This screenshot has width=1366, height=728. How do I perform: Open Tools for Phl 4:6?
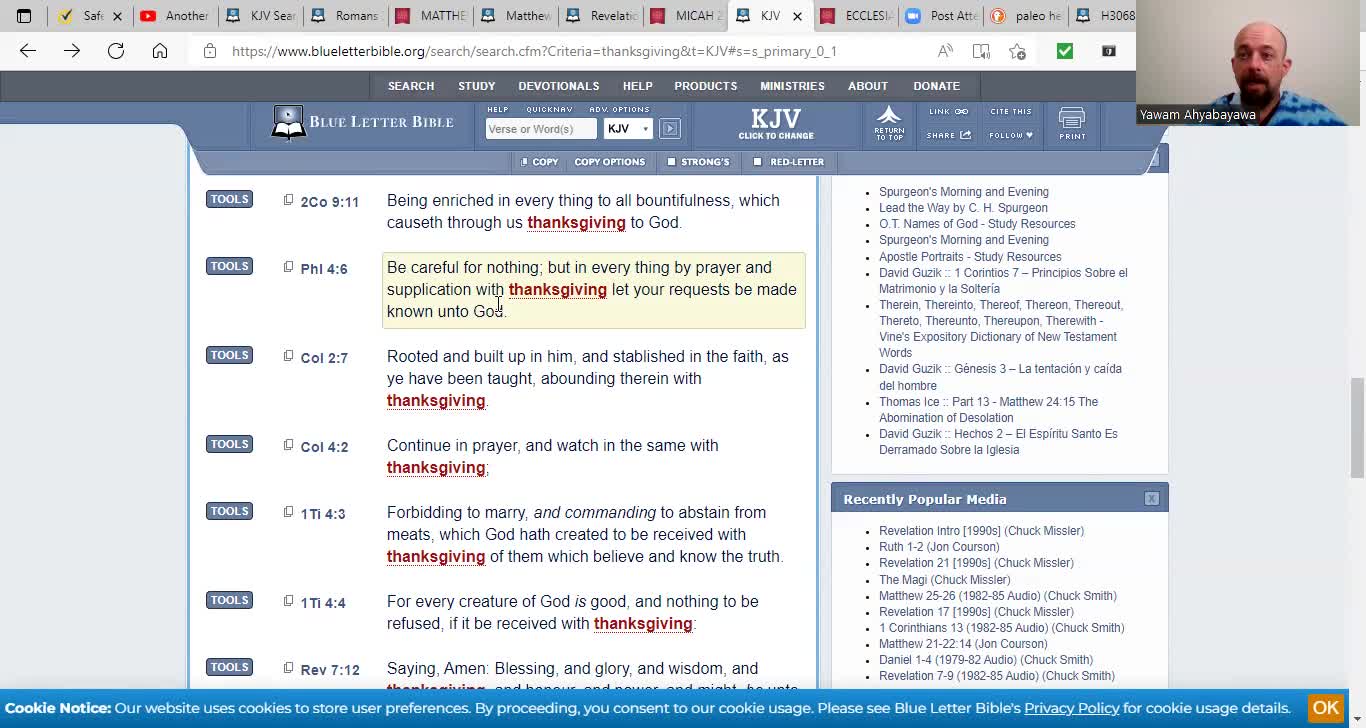(x=229, y=266)
